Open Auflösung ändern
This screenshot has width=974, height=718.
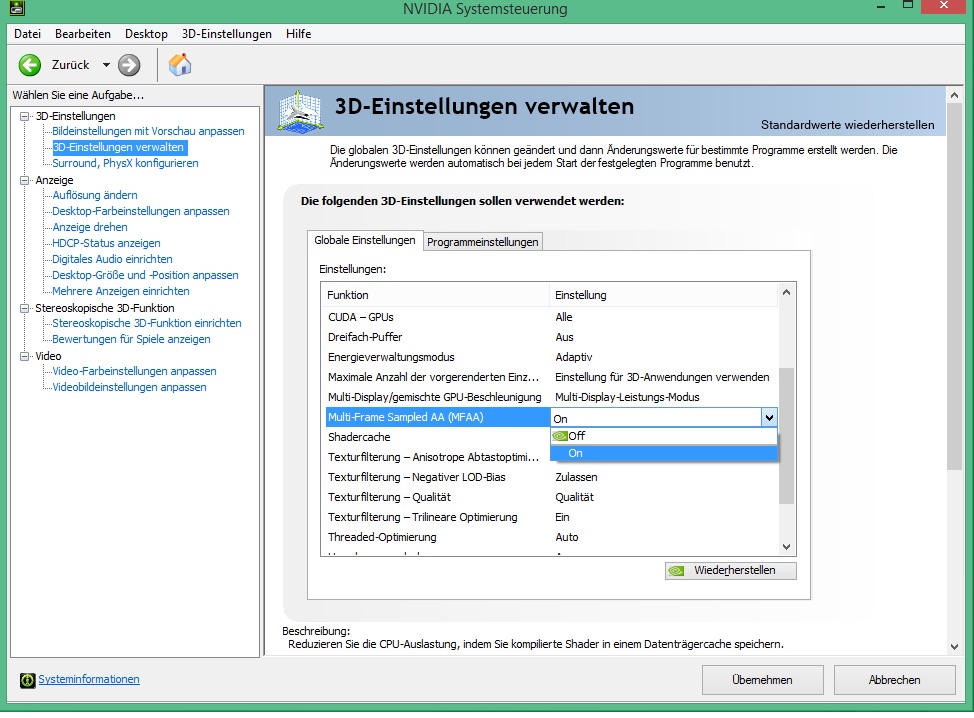point(95,195)
